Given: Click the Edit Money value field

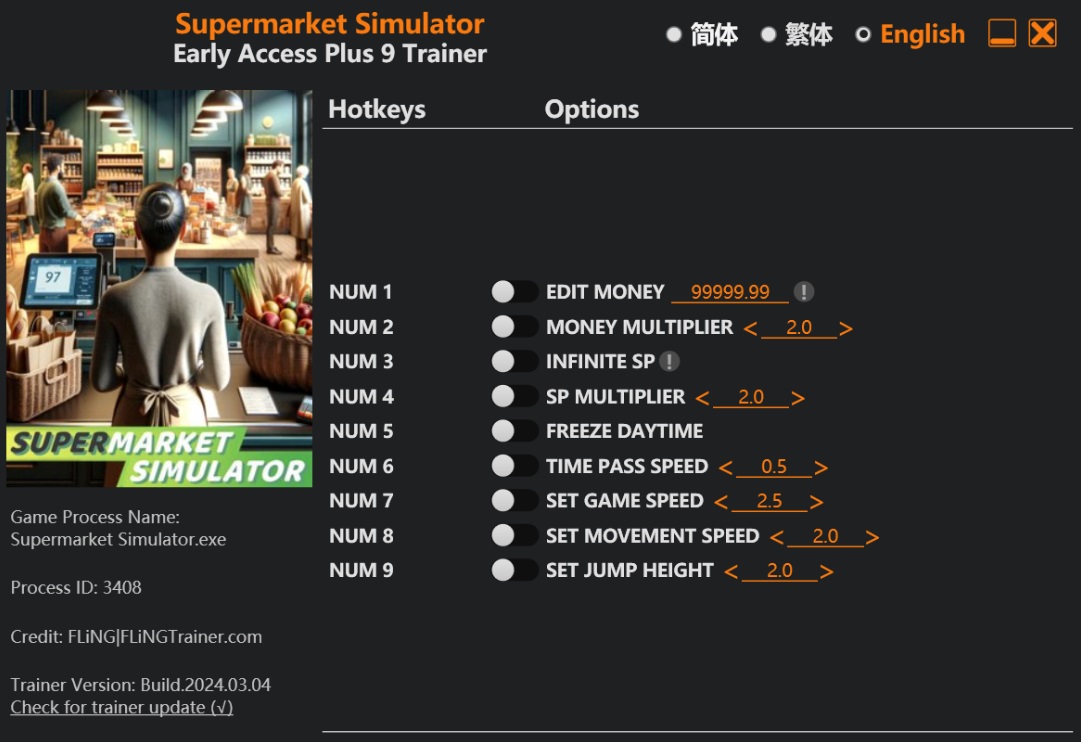Looking at the screenshot, I should (730, 292).
